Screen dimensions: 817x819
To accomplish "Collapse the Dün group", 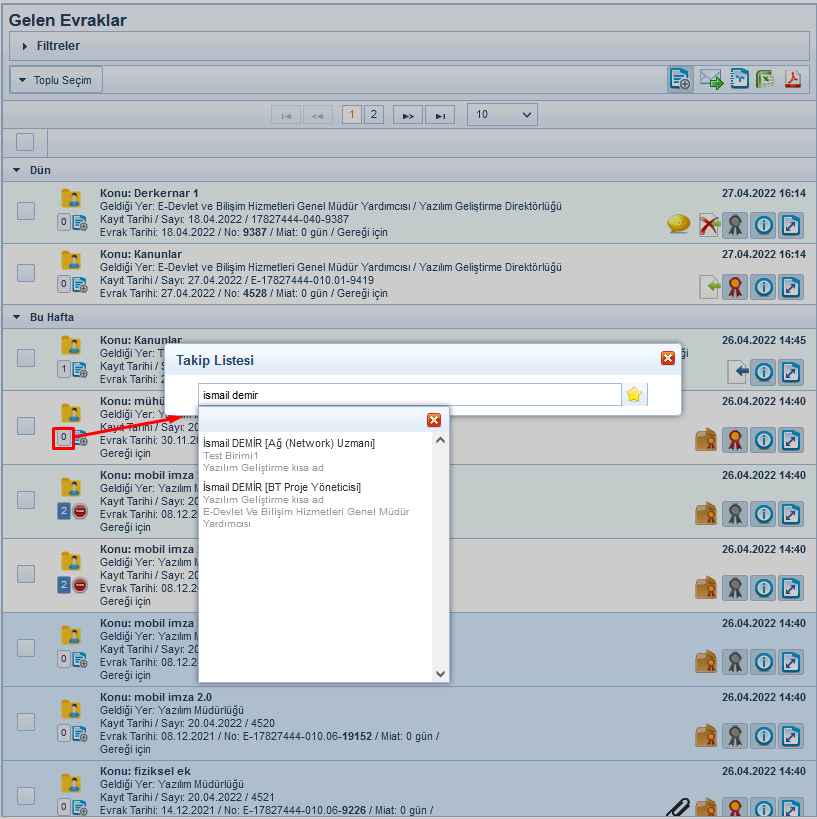I will coord(17,170).
